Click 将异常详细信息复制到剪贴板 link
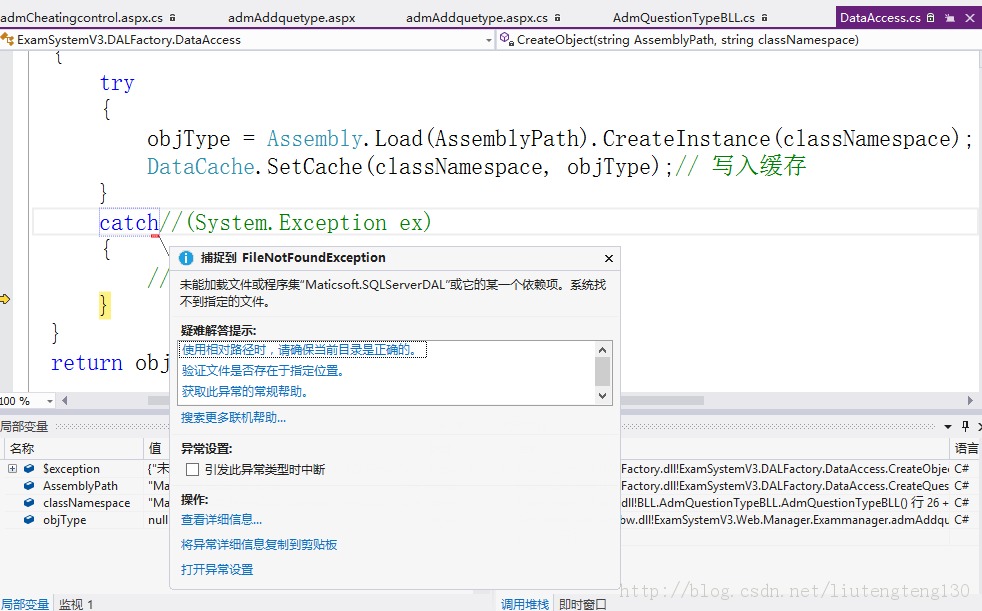982x611 pixels. (x=259, y=545)
